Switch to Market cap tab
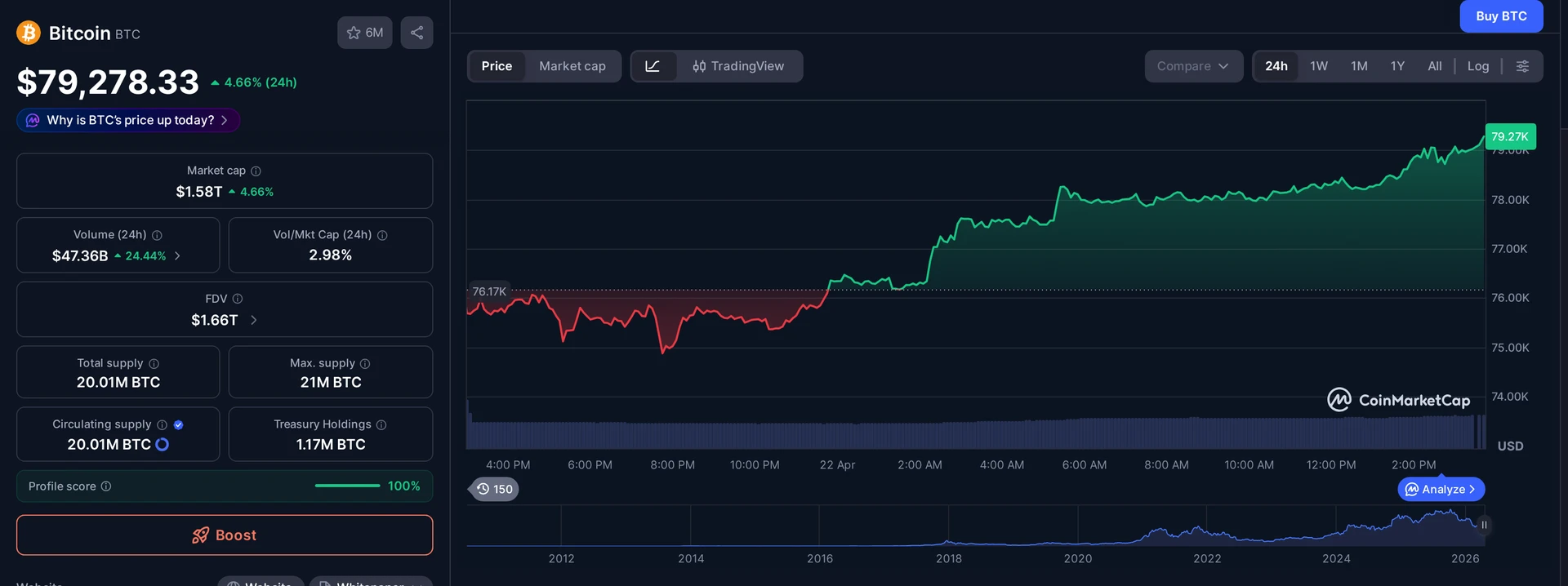This screenshot has width=1568, height=586. click(572, 66)
